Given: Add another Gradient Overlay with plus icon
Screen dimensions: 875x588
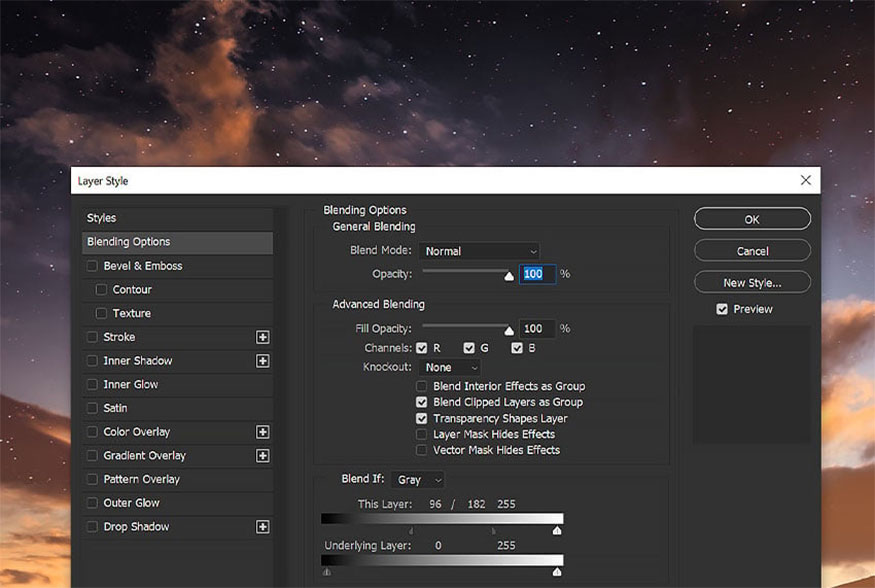Looking at the screenshot, I should [262, 456].
